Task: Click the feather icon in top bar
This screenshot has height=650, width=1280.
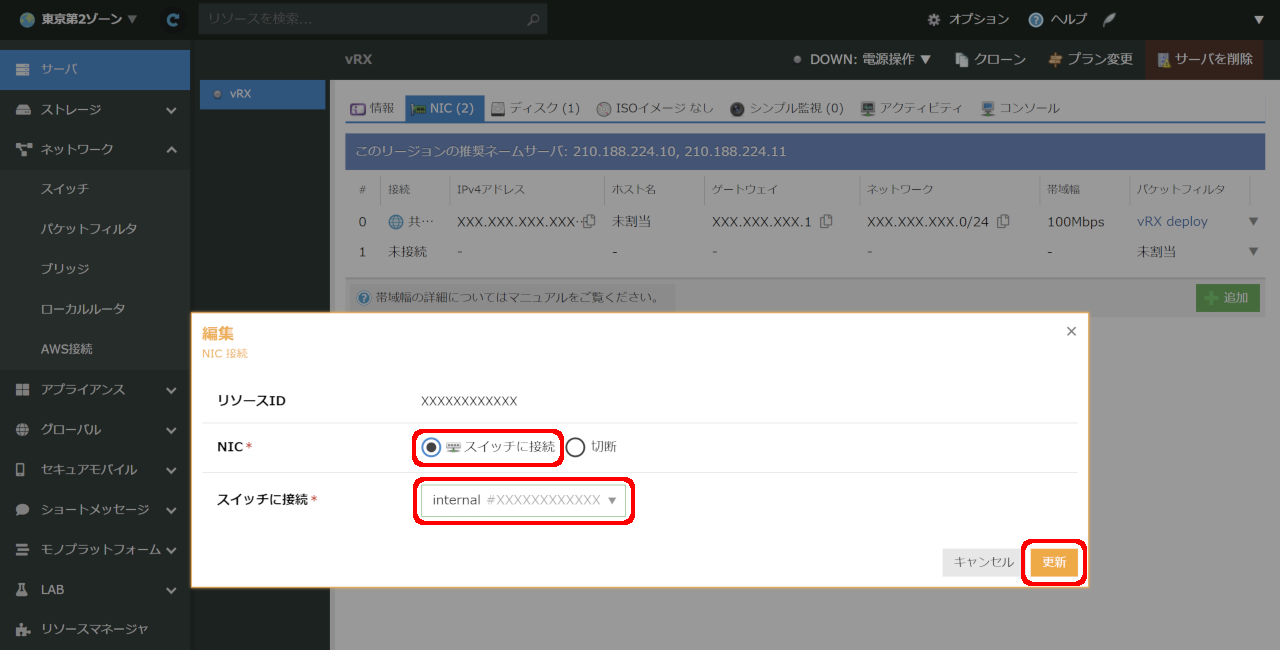Action: [1109, 19]
